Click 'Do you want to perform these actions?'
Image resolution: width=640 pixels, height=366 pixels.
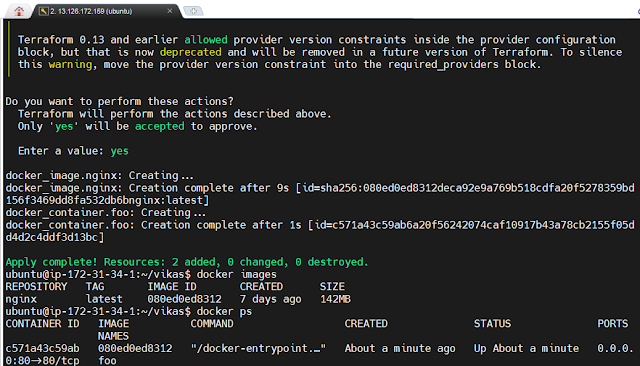[120, 101]
